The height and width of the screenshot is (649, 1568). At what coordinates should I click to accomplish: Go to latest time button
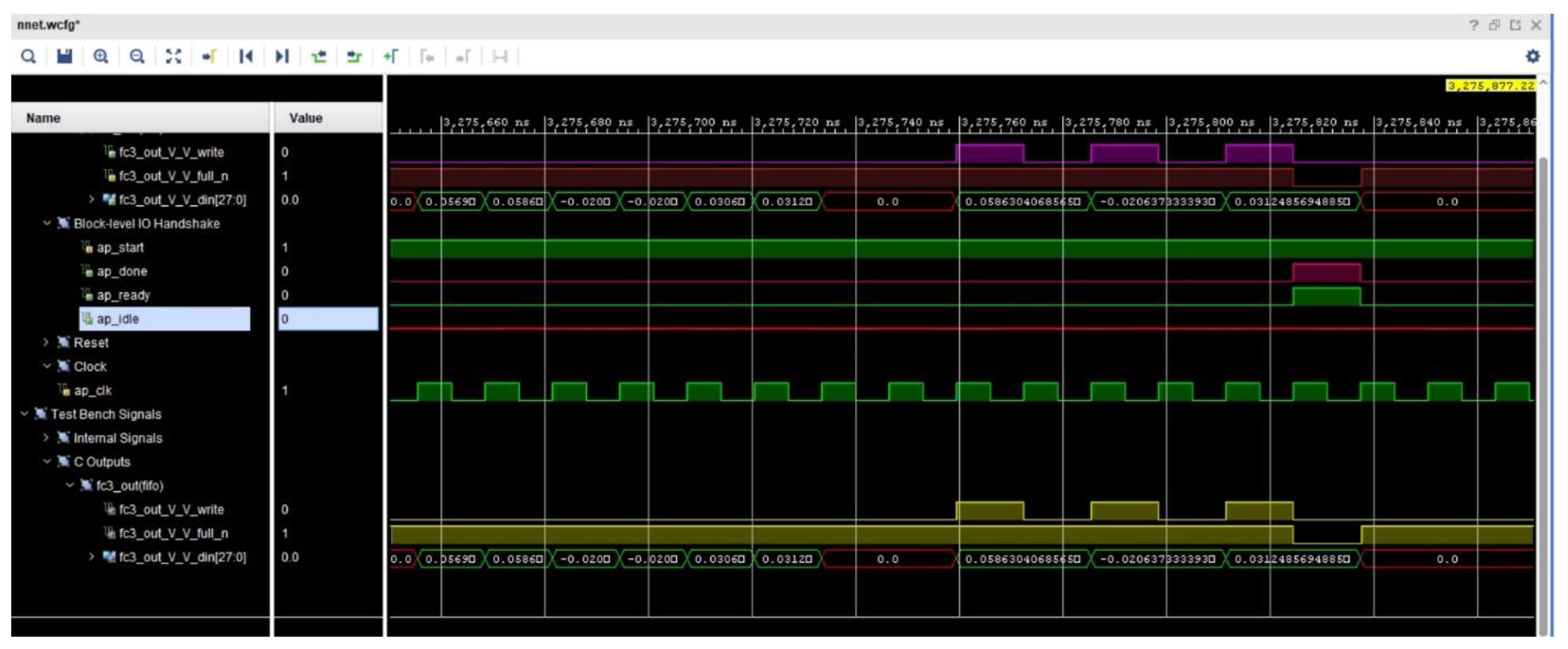282,56
